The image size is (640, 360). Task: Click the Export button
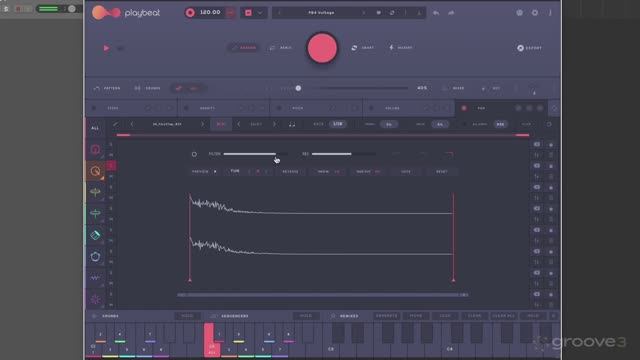(529, 48)
